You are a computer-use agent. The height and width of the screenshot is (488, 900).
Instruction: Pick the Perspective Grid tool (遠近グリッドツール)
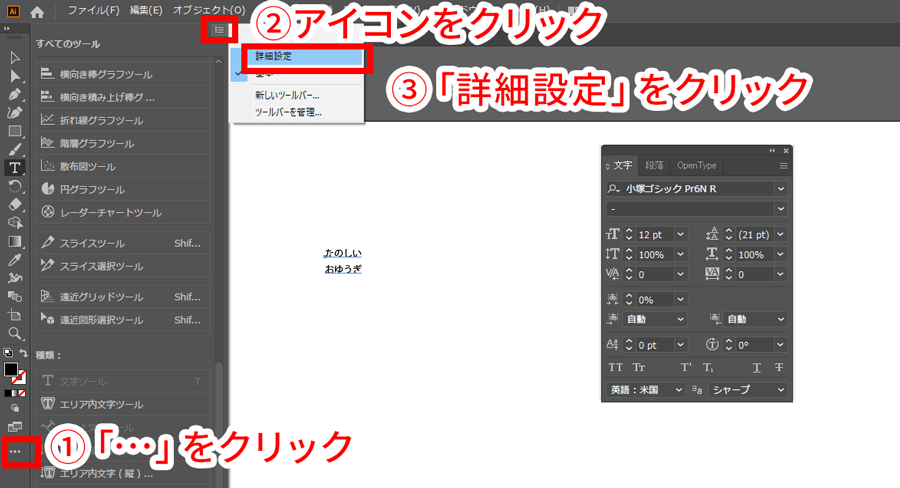[x=123, y=297]
